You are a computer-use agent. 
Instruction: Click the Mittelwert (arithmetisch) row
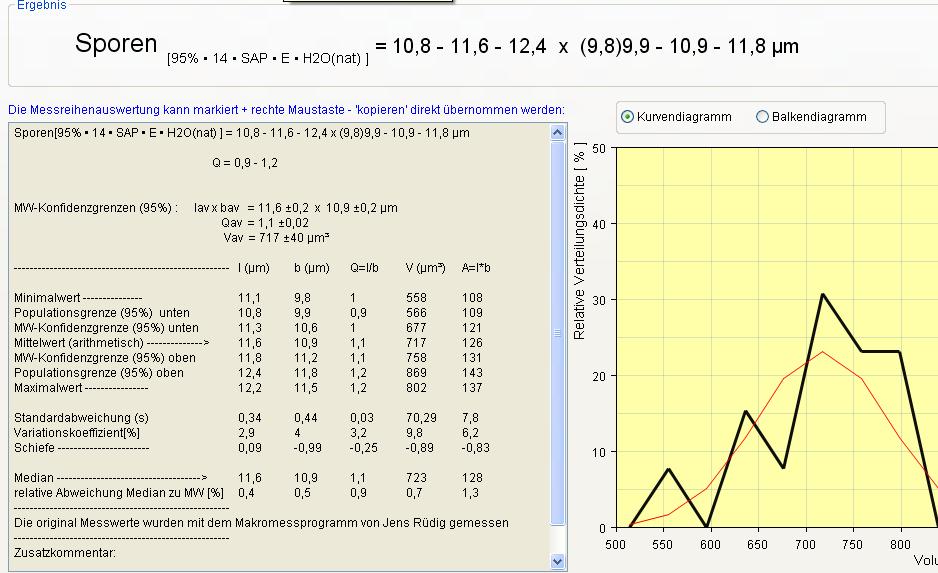pyautogui.click(x=112, y=342)
